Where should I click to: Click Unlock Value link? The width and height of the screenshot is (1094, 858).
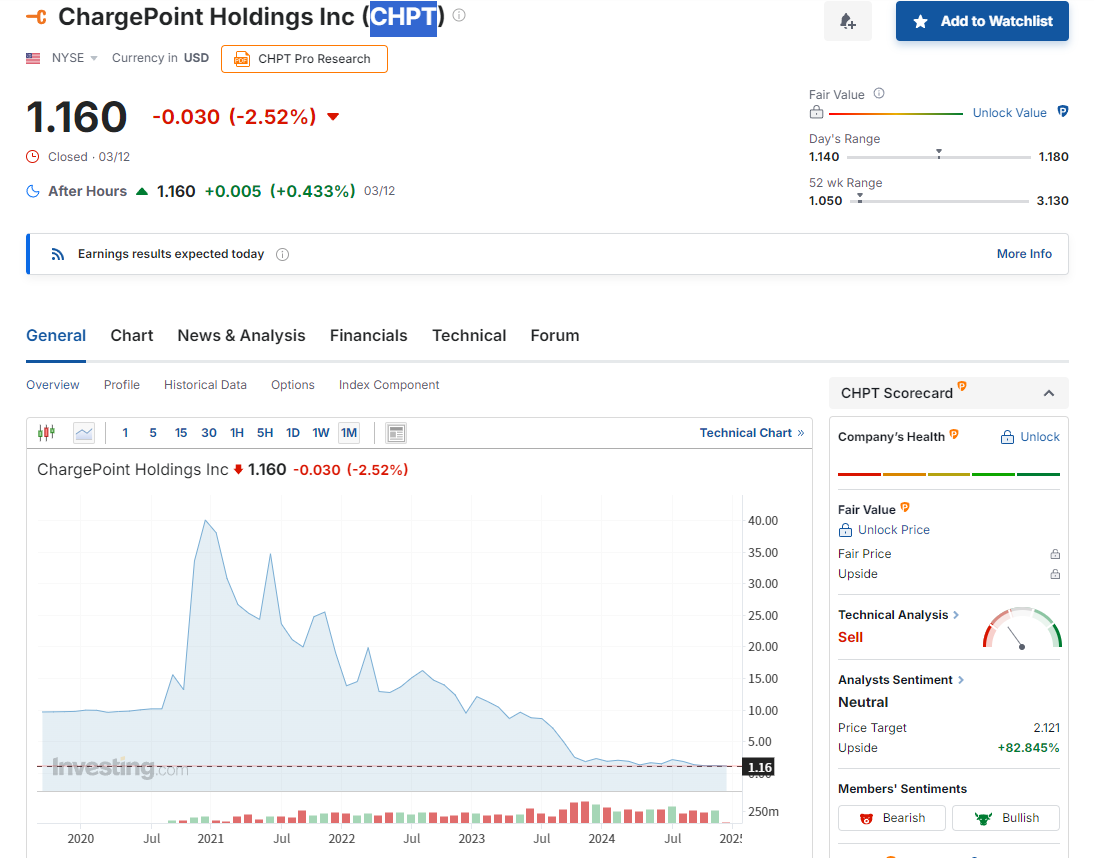pos(1010,112)
